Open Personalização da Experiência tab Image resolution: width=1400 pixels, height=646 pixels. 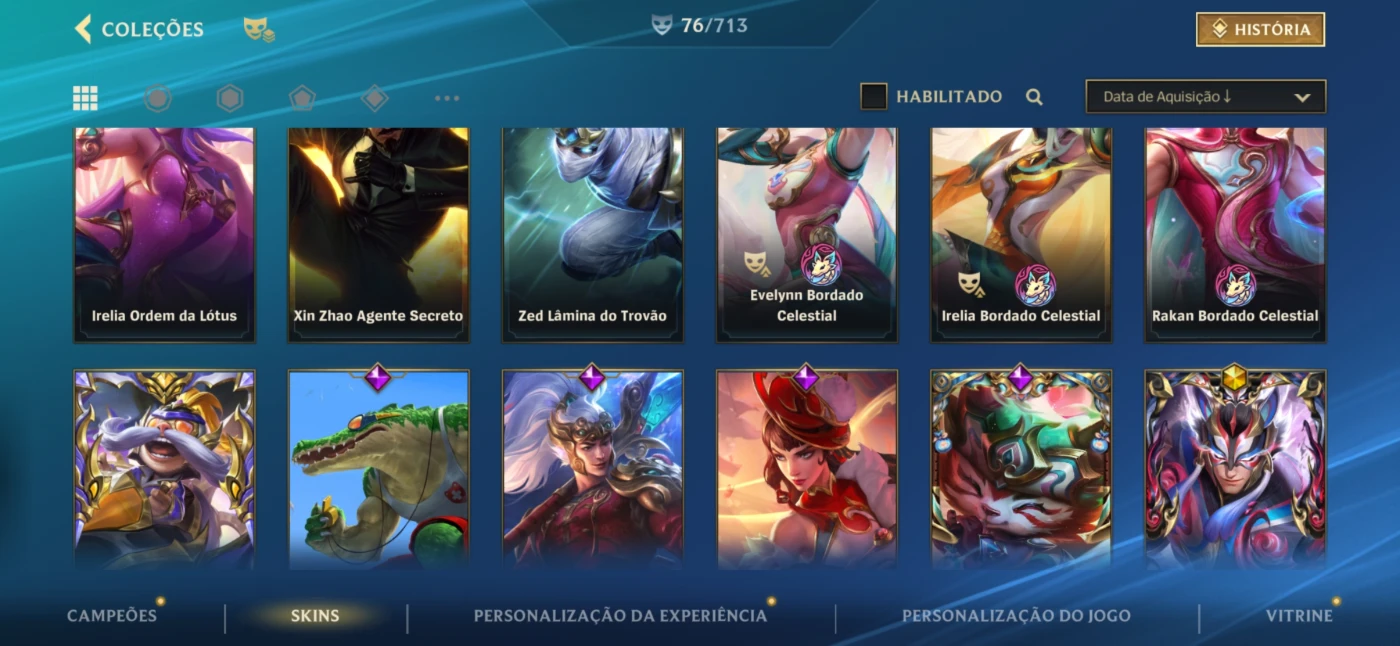click(620, 616)
